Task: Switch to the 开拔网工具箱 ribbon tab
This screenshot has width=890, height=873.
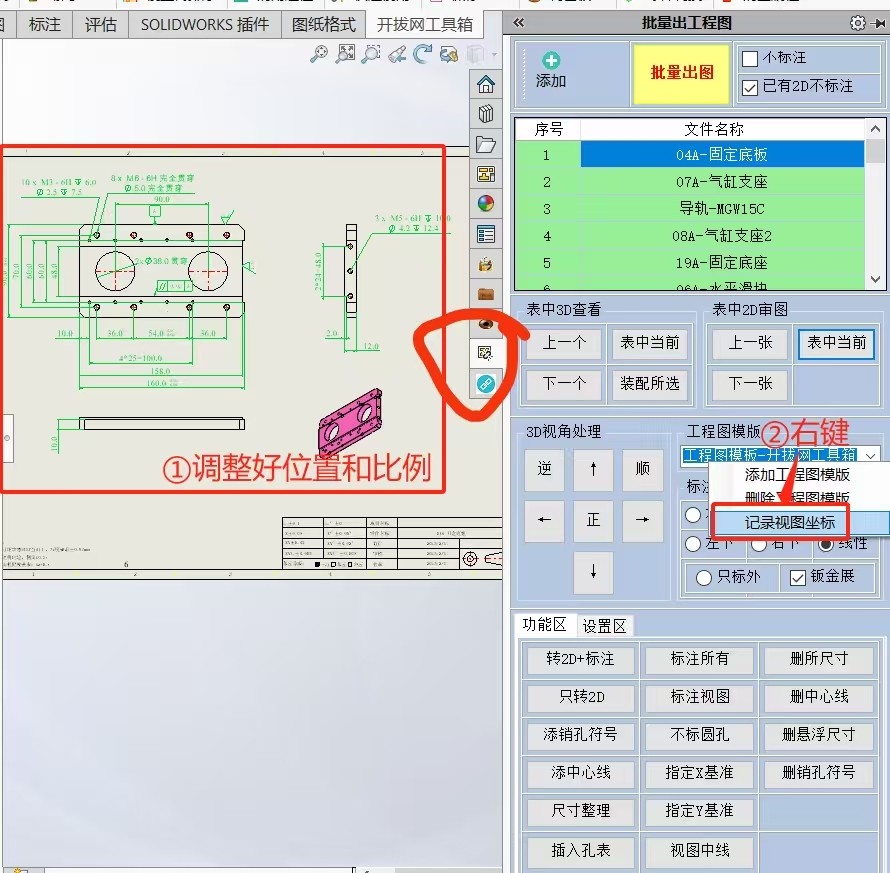Action: pyautogui.click(x=425, y=24)
